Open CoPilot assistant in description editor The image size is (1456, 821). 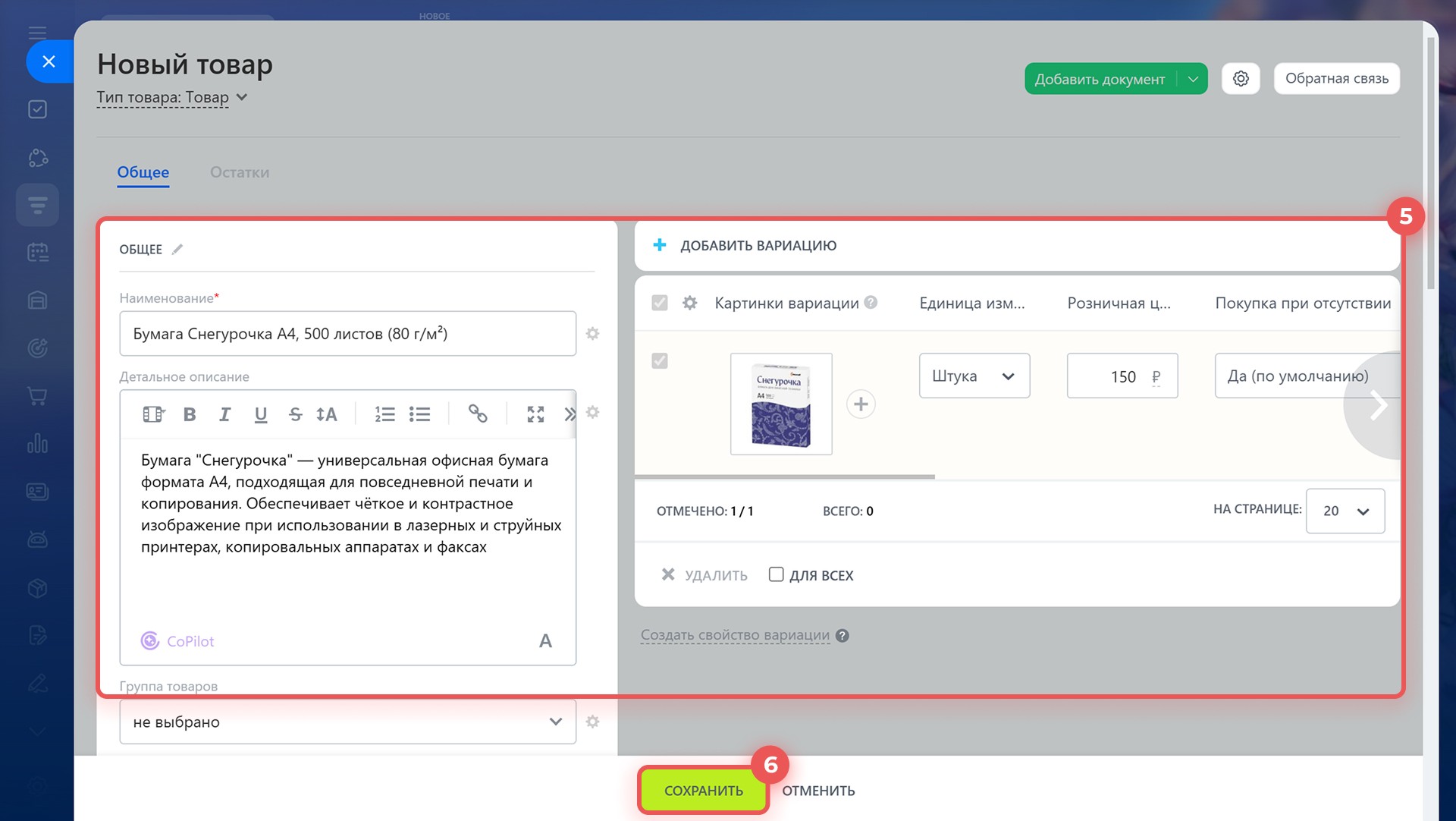[178, 641]
